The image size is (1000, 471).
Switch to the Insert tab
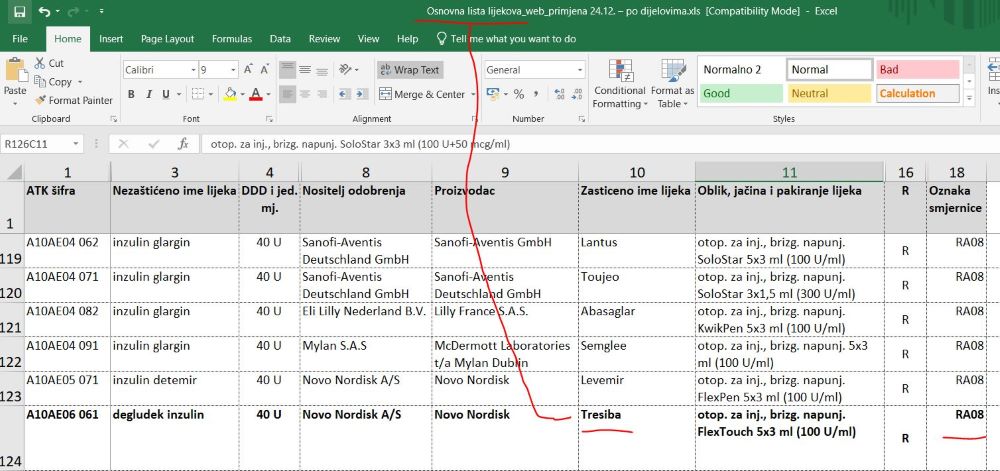click(x=111, y=39)
